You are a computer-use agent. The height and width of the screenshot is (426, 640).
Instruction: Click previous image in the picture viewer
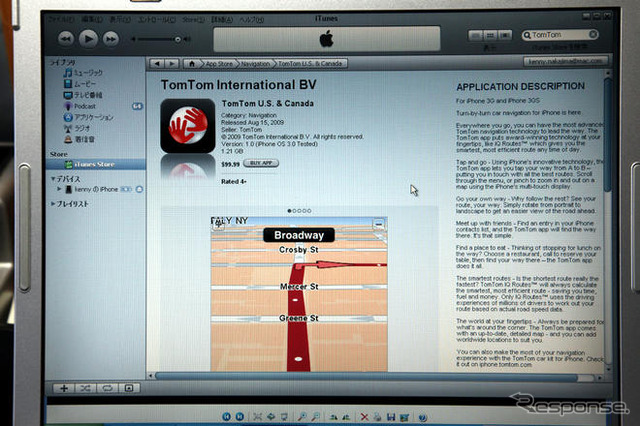click(x=226, y=417)
